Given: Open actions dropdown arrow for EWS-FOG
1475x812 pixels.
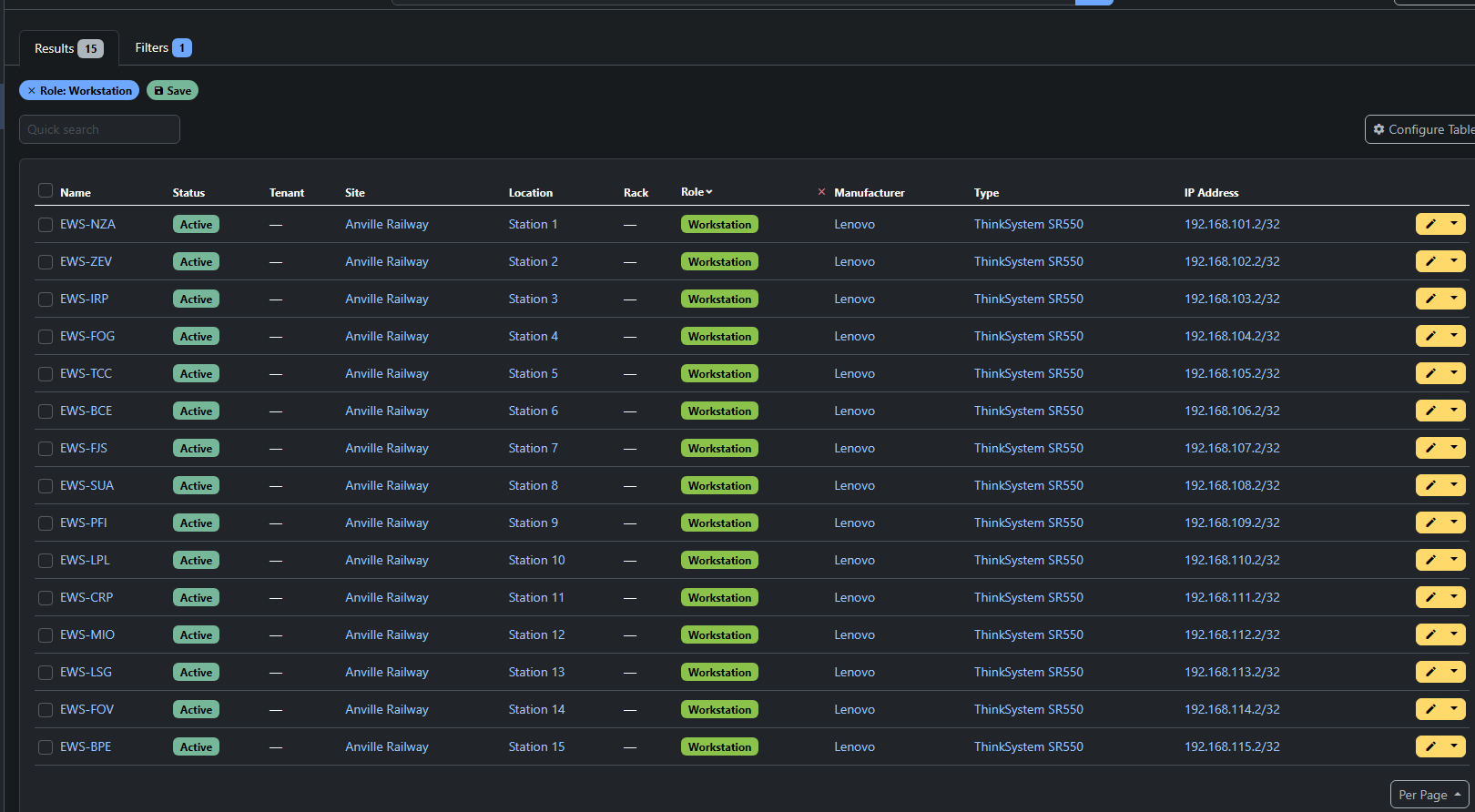Looking at the screenshot, I should click(1454, 336).
